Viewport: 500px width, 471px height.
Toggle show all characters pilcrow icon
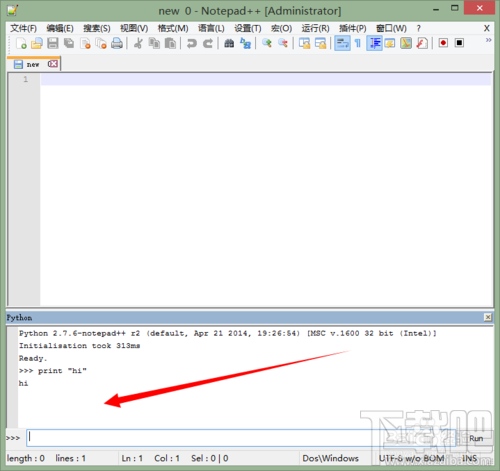click(x=358, y=43)
